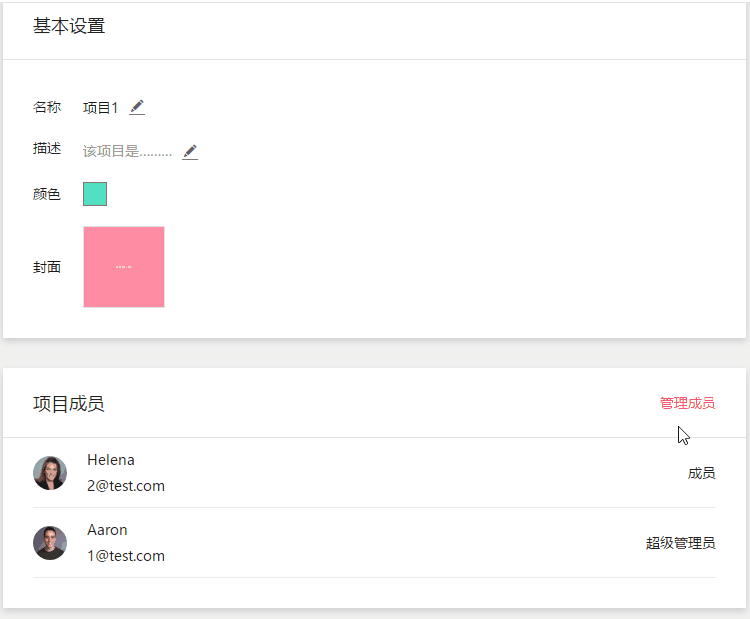Click the 颜色 field label
The width and height of the screenshot is (750, 619).
point(47,194)
